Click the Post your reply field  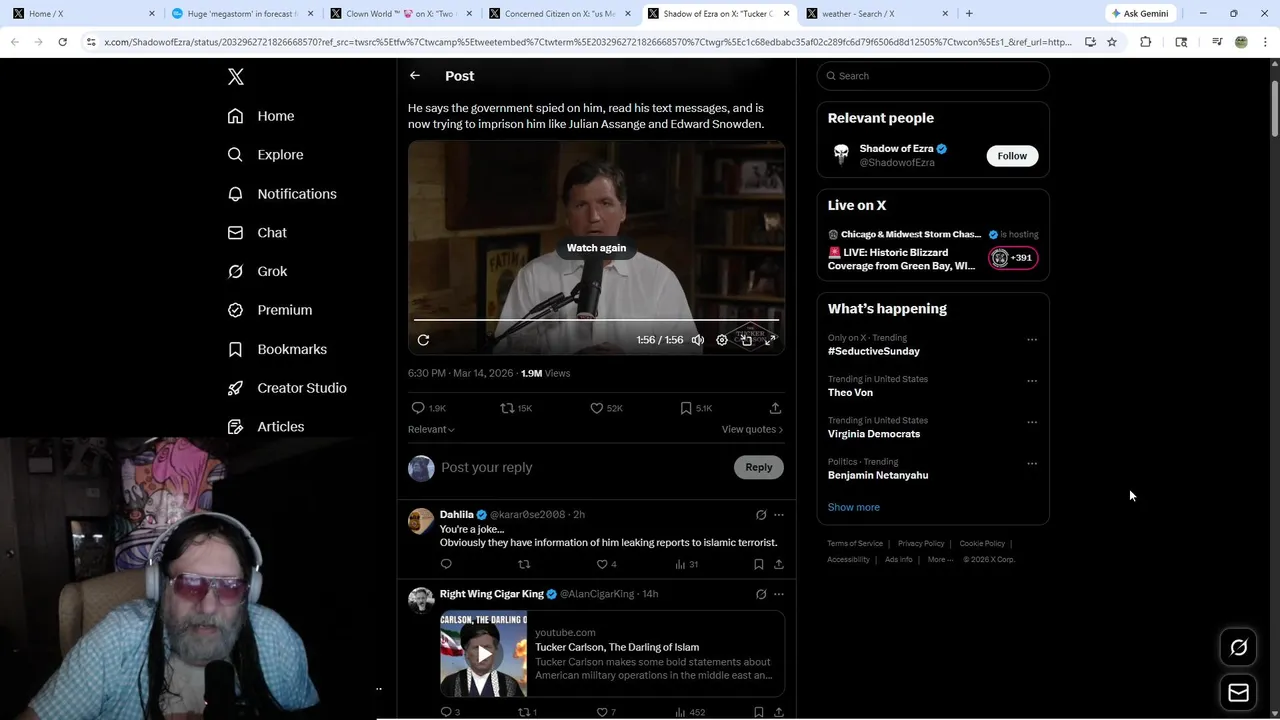[x=585, y=467]
